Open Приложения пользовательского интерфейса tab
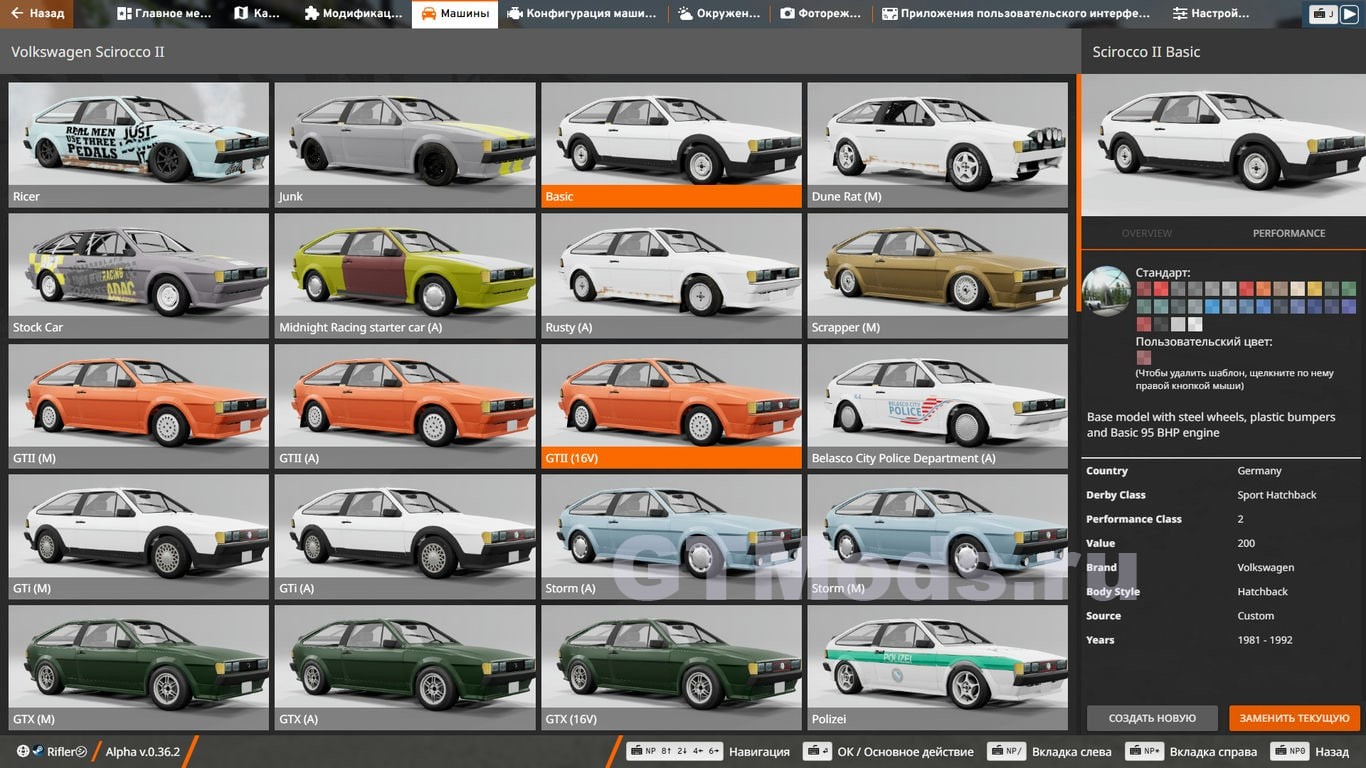The image size is (1366, 768). click(1016, 14)
